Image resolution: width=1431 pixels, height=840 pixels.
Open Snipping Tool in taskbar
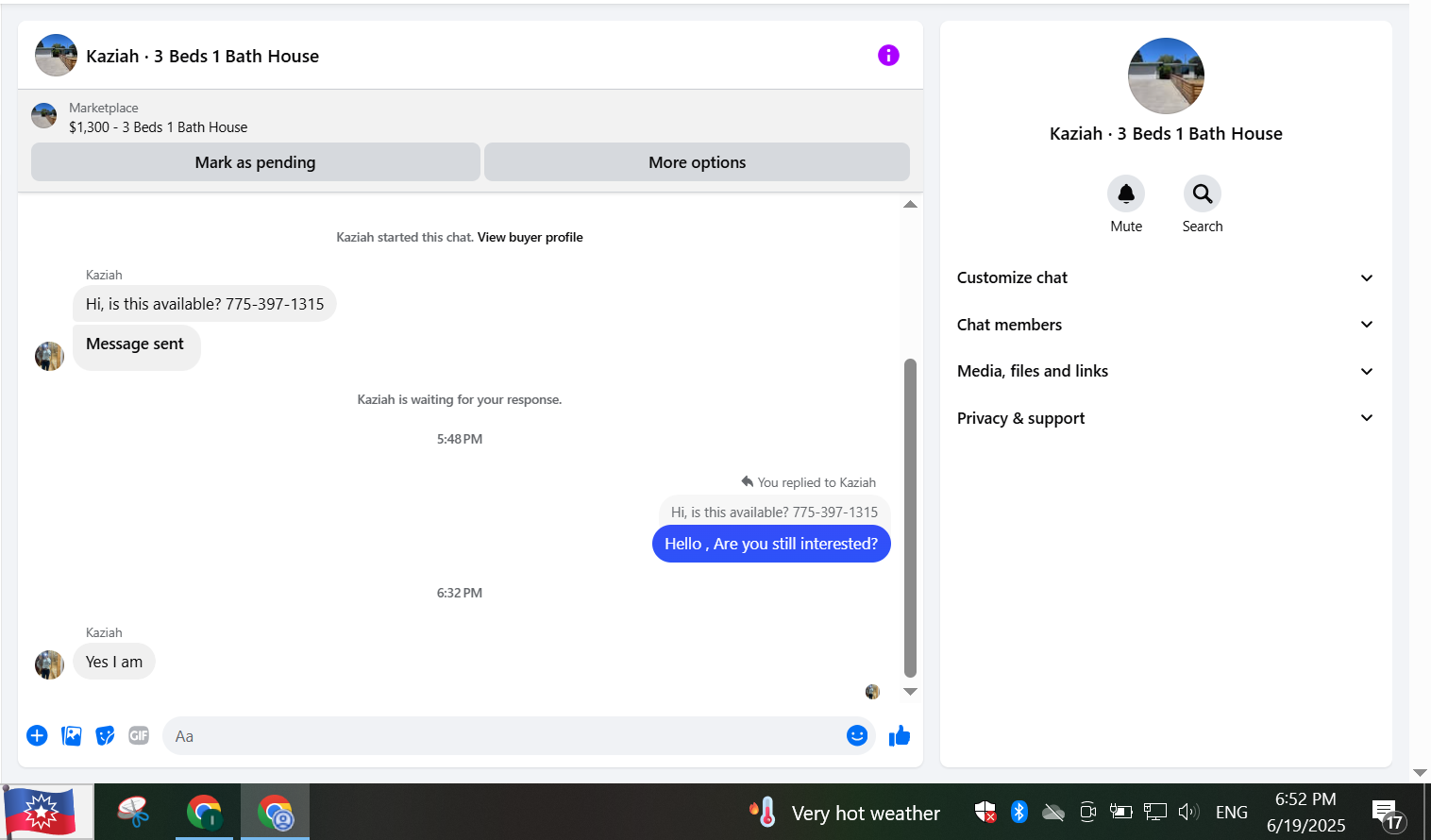click(133, 812)
